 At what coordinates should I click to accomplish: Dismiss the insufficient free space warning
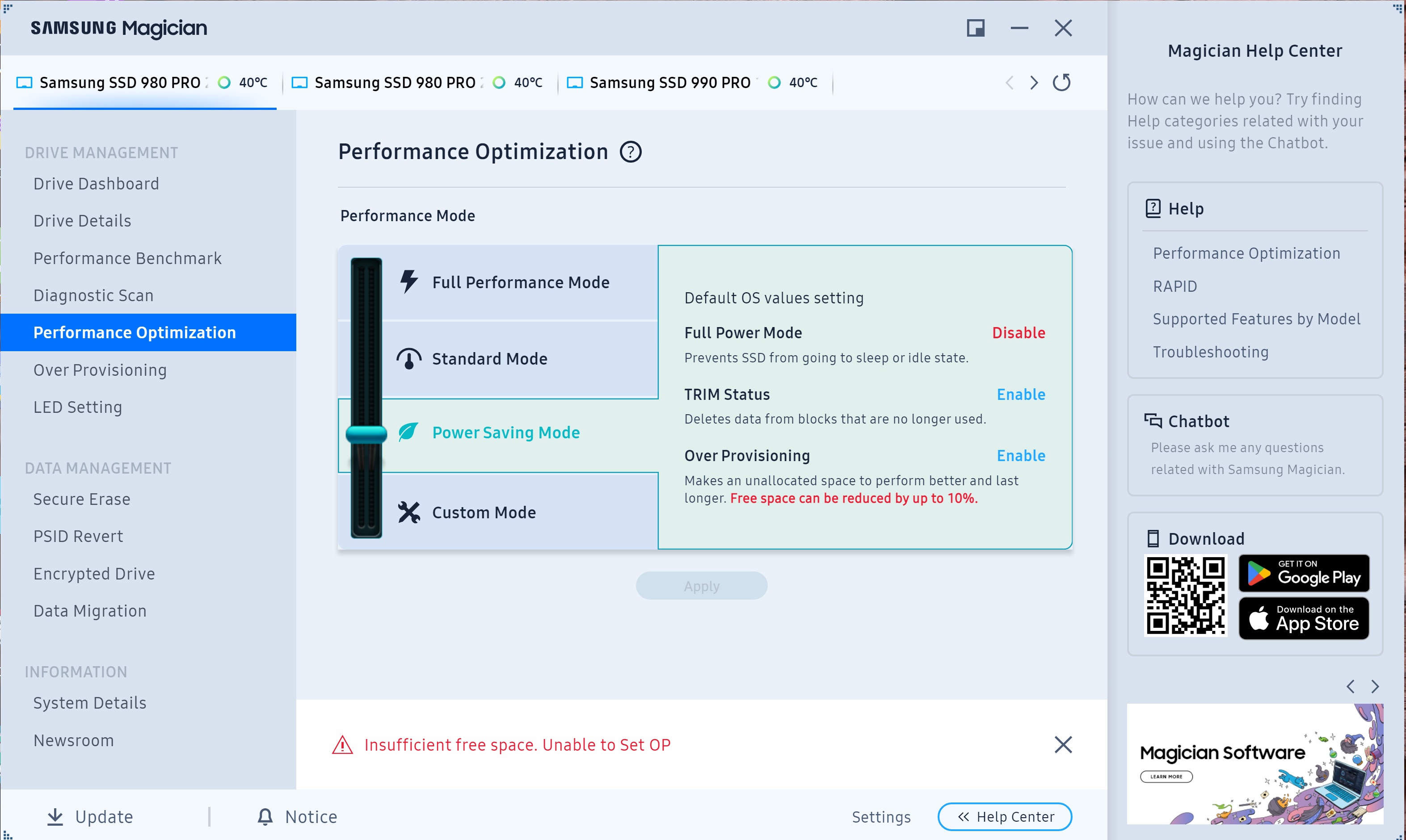click(1063, 744)
